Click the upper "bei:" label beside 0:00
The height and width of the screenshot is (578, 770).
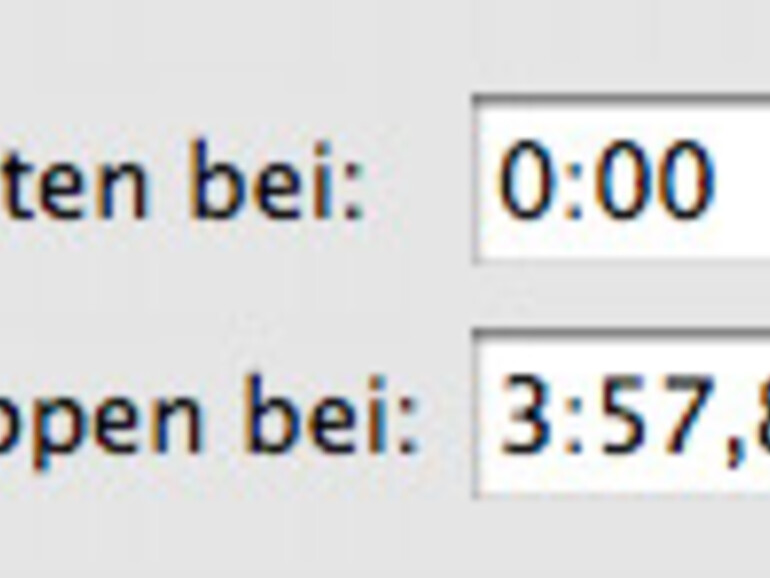277,182
